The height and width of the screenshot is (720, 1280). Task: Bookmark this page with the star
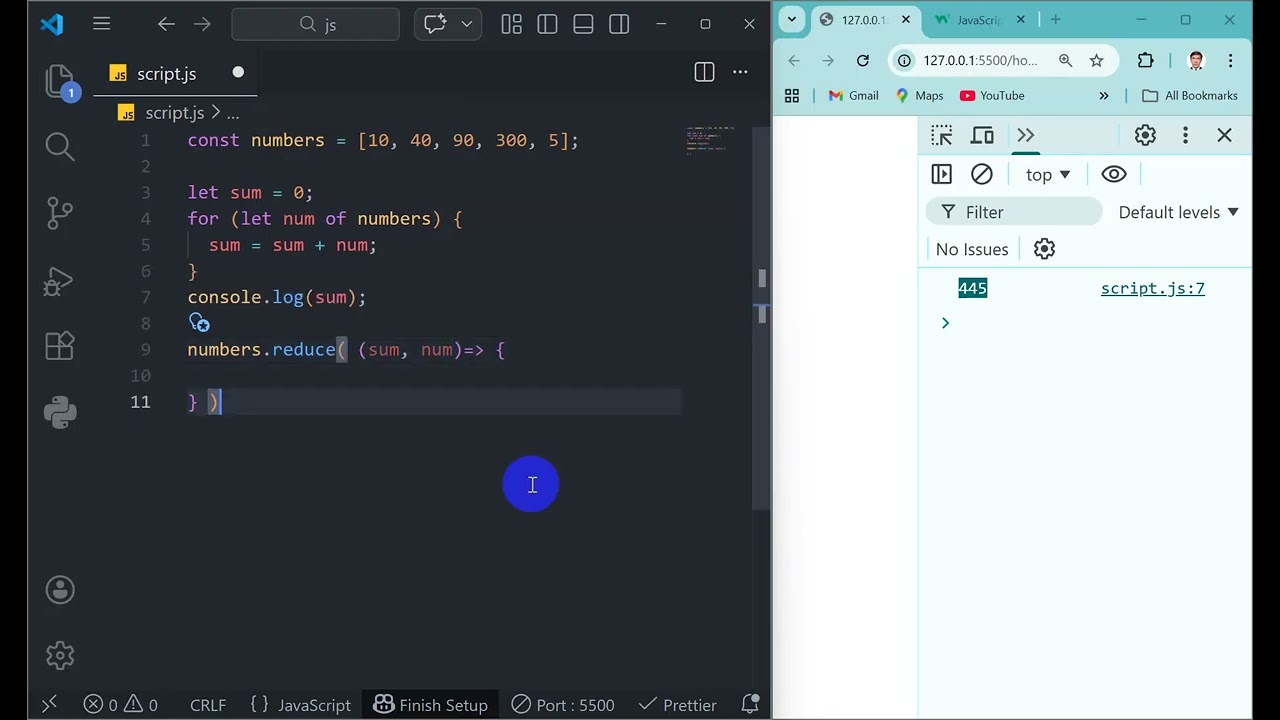tap(1096, 60)
